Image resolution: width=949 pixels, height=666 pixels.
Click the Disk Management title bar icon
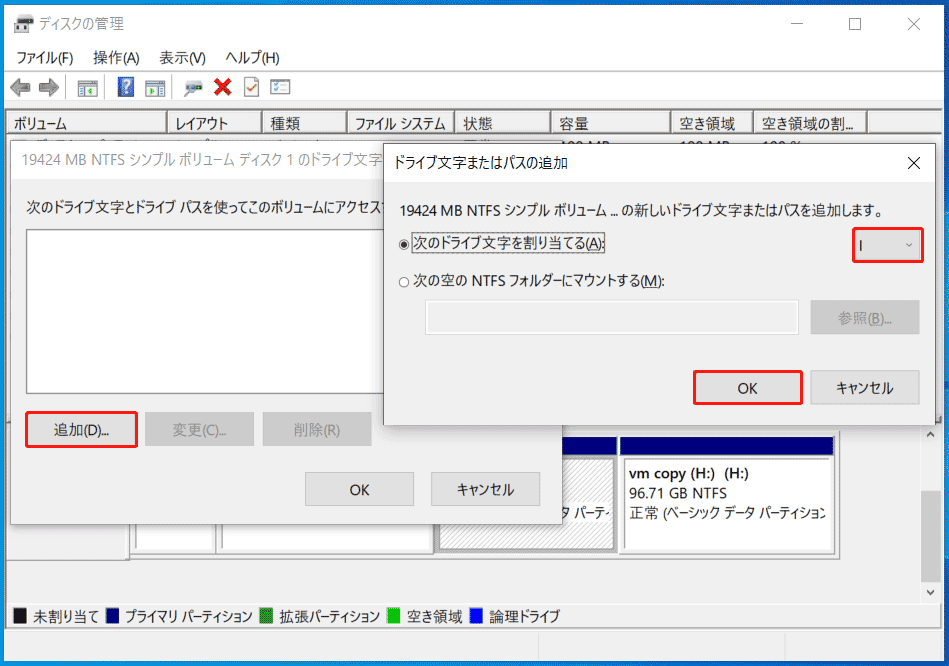coord(24,24)
